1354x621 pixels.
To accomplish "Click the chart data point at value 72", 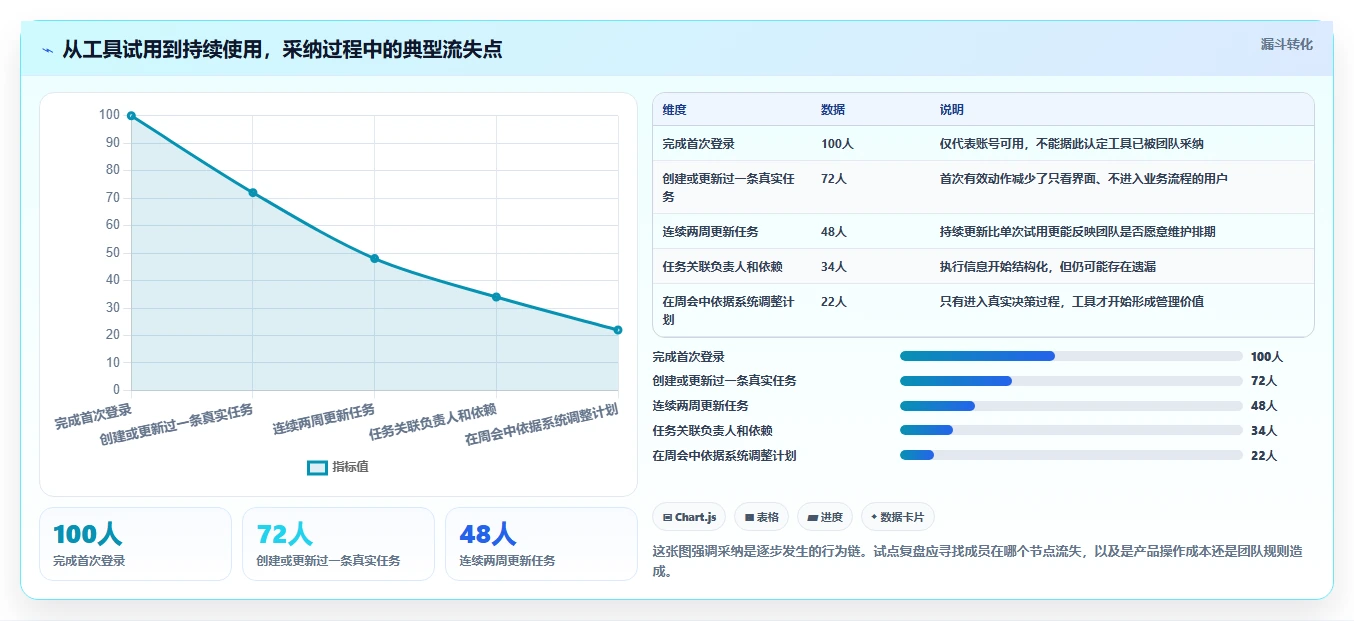I will click(x=253, y=193).
